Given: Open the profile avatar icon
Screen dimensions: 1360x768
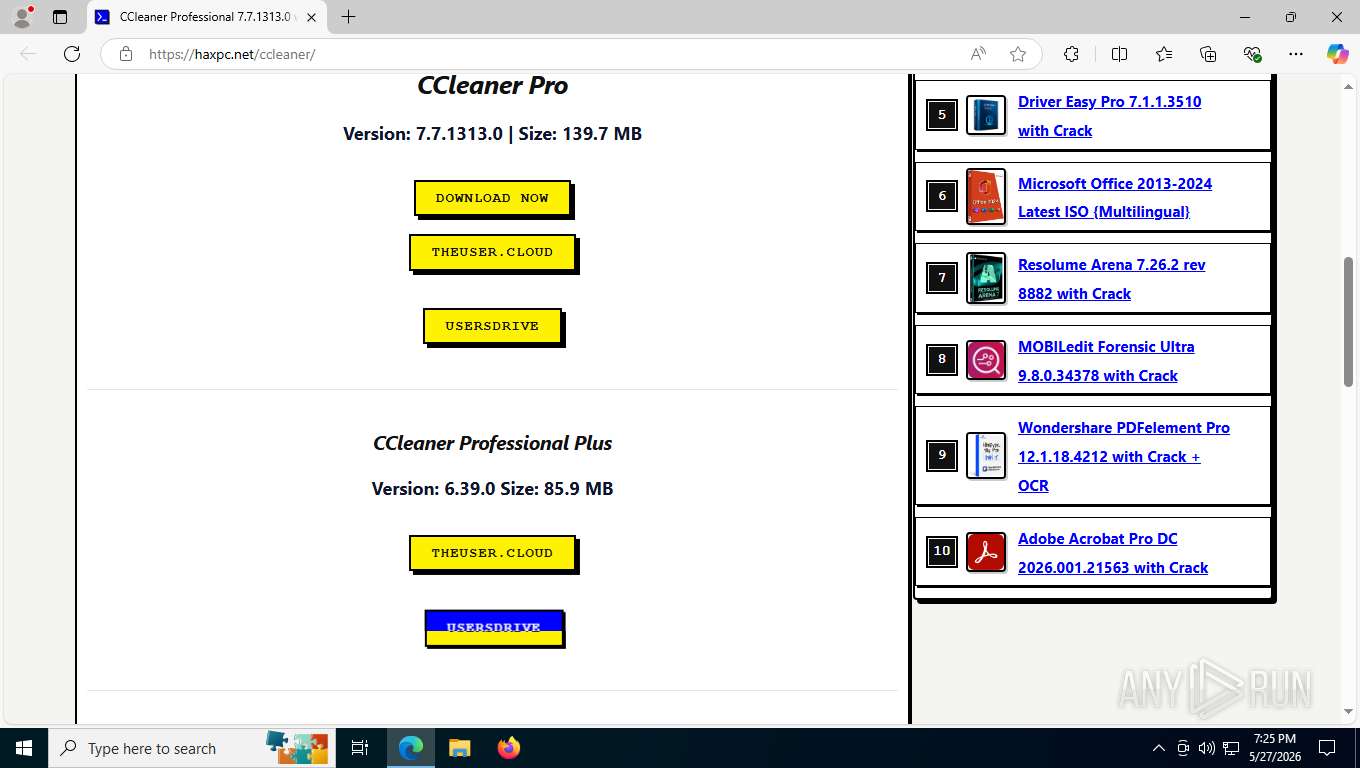Looking at the screenshot, I should (x=22, y=17).
